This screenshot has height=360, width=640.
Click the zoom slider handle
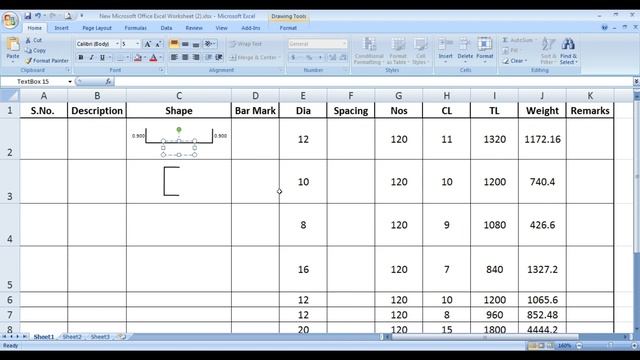[x=611, y=346]
